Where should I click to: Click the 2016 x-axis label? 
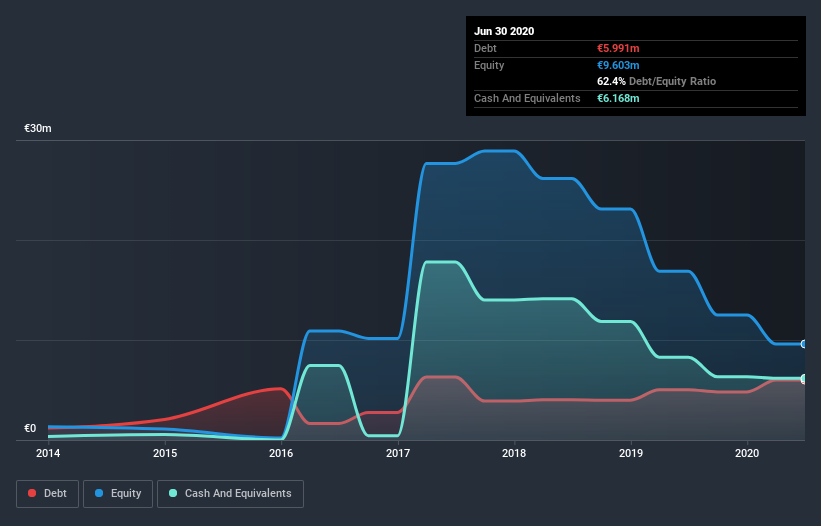[281, 453]
